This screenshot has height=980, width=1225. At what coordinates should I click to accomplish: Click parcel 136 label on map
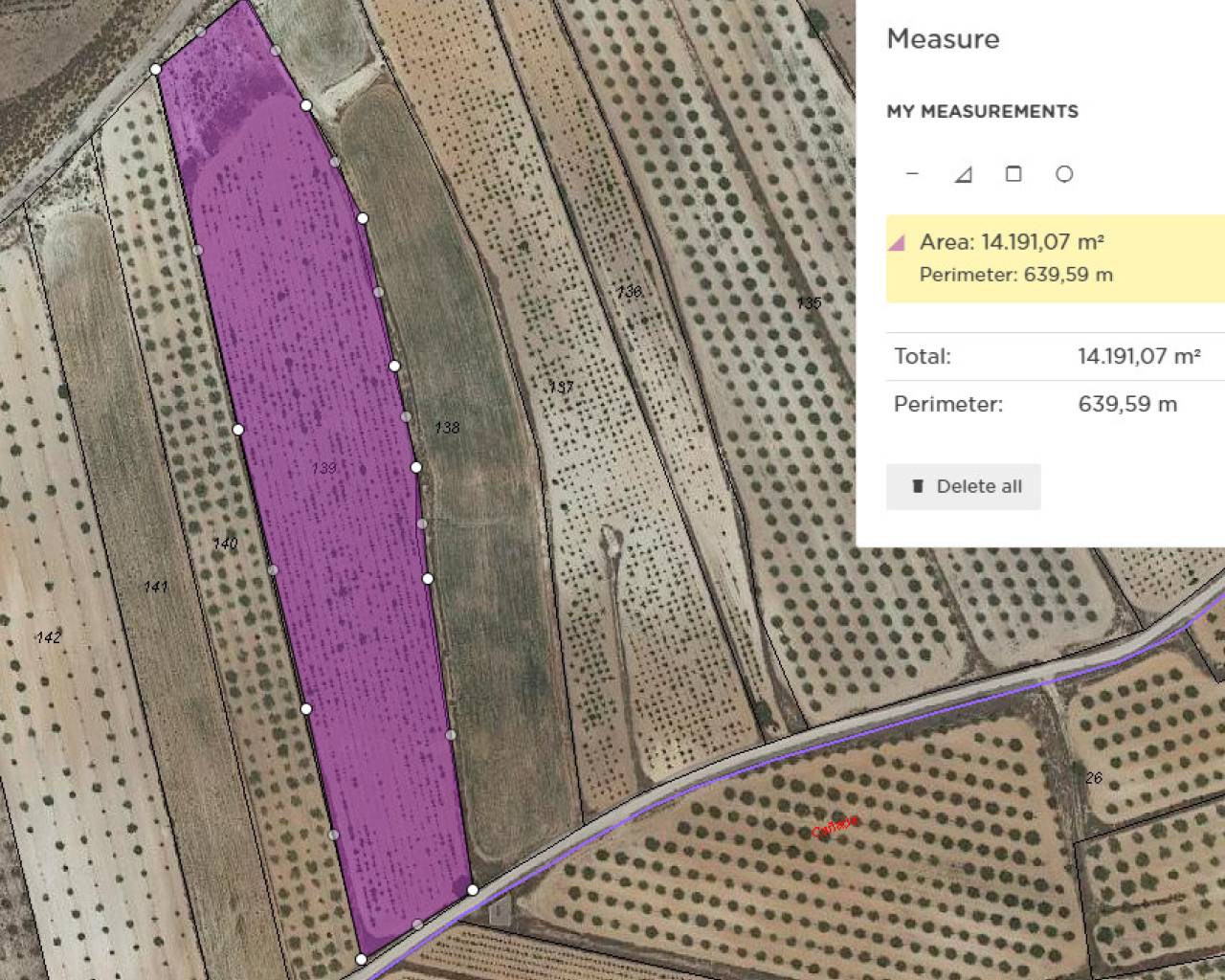629,291
